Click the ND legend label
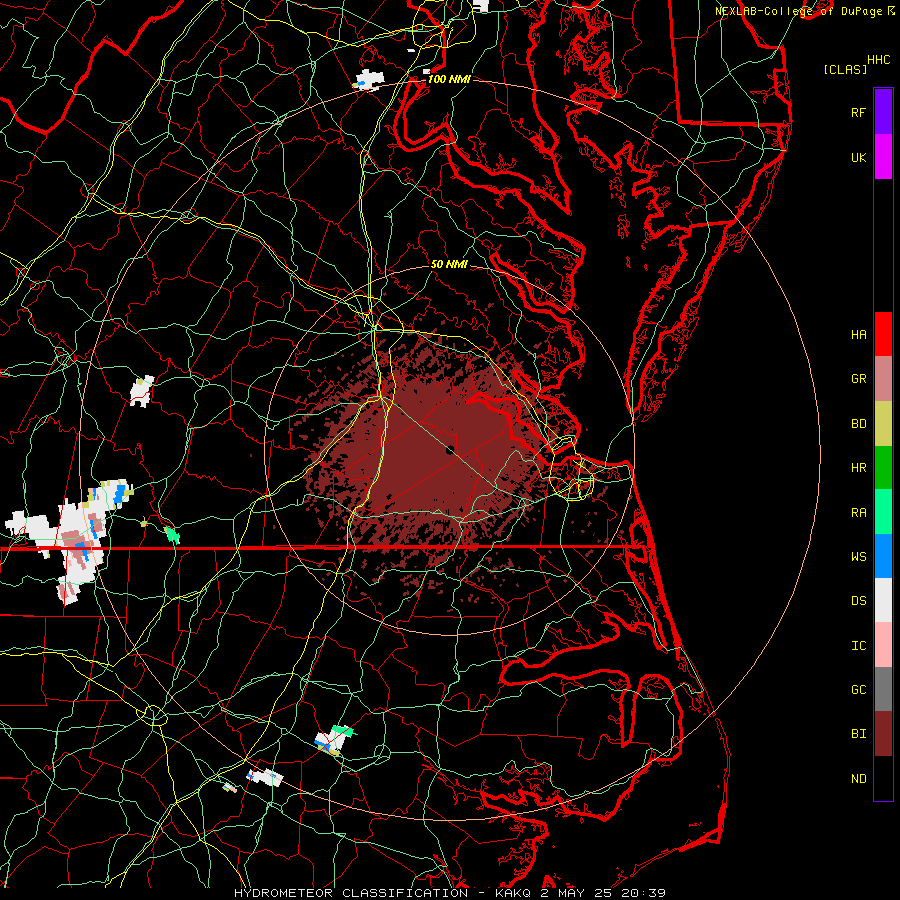The width and height of the screenshot is (900, 900). coord(858,779)
